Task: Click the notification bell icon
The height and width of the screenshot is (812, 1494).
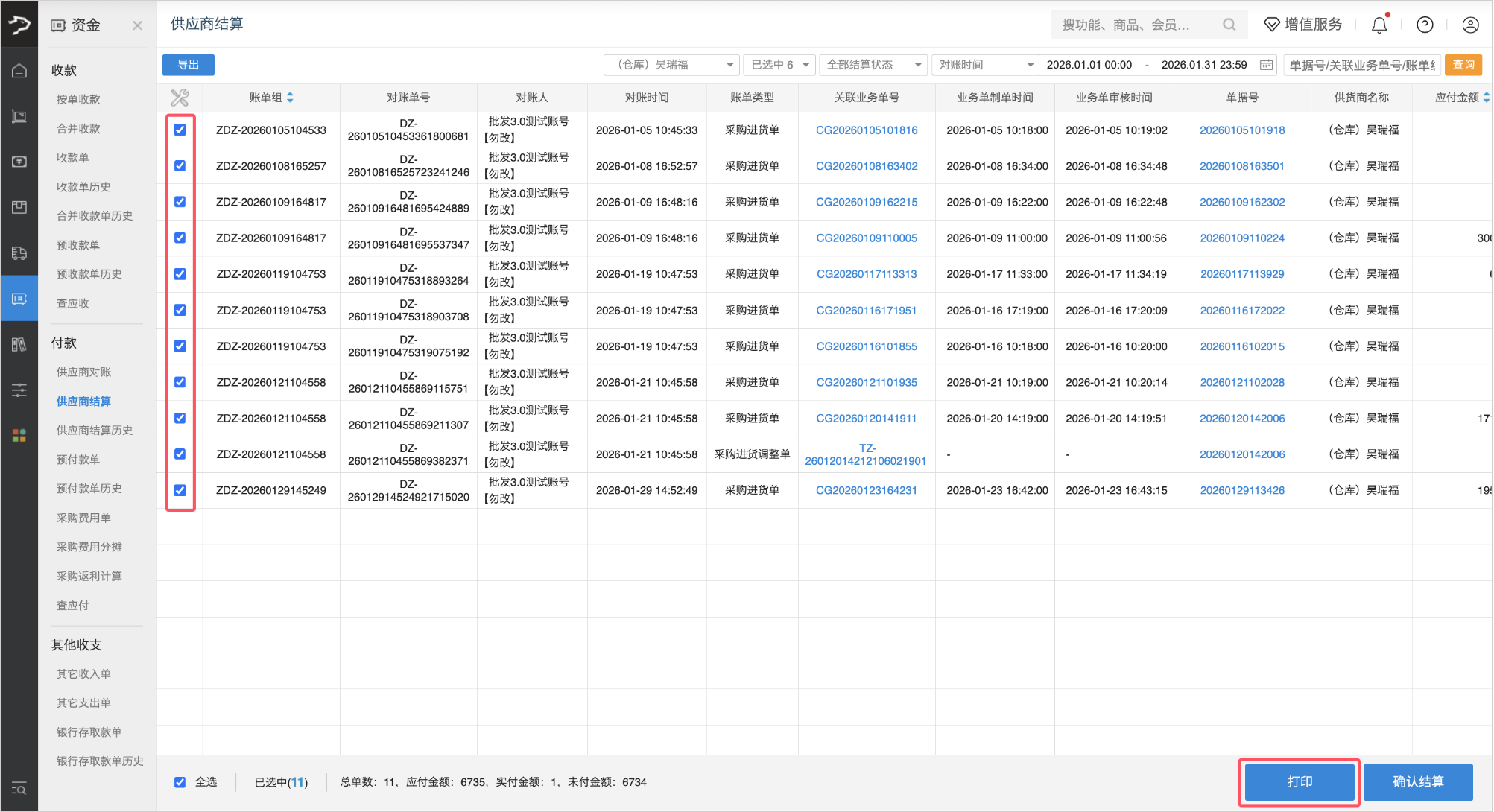Action: pyautogui.click(x=1379, y=25)
